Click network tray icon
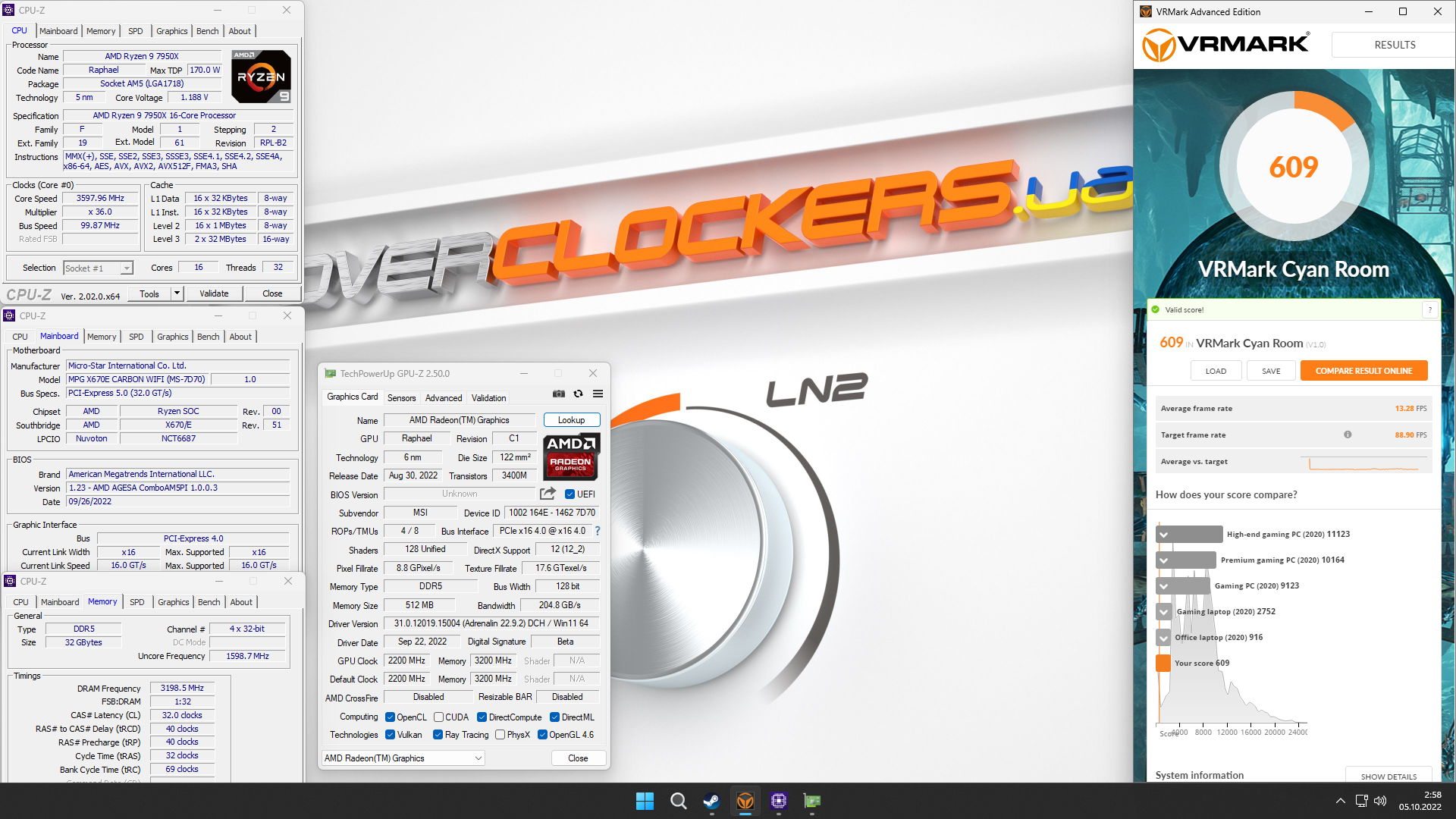This screenshot has width=1456, height=819. pyautogui.click(x=1361, y=801)
